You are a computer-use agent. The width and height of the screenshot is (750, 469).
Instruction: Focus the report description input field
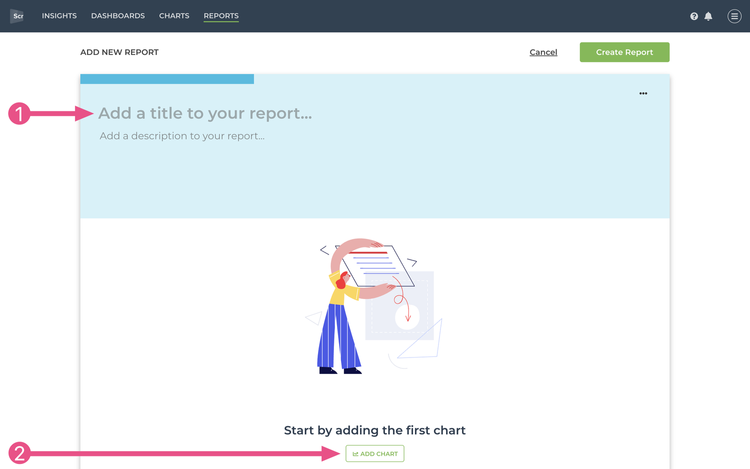pos(182,136)
